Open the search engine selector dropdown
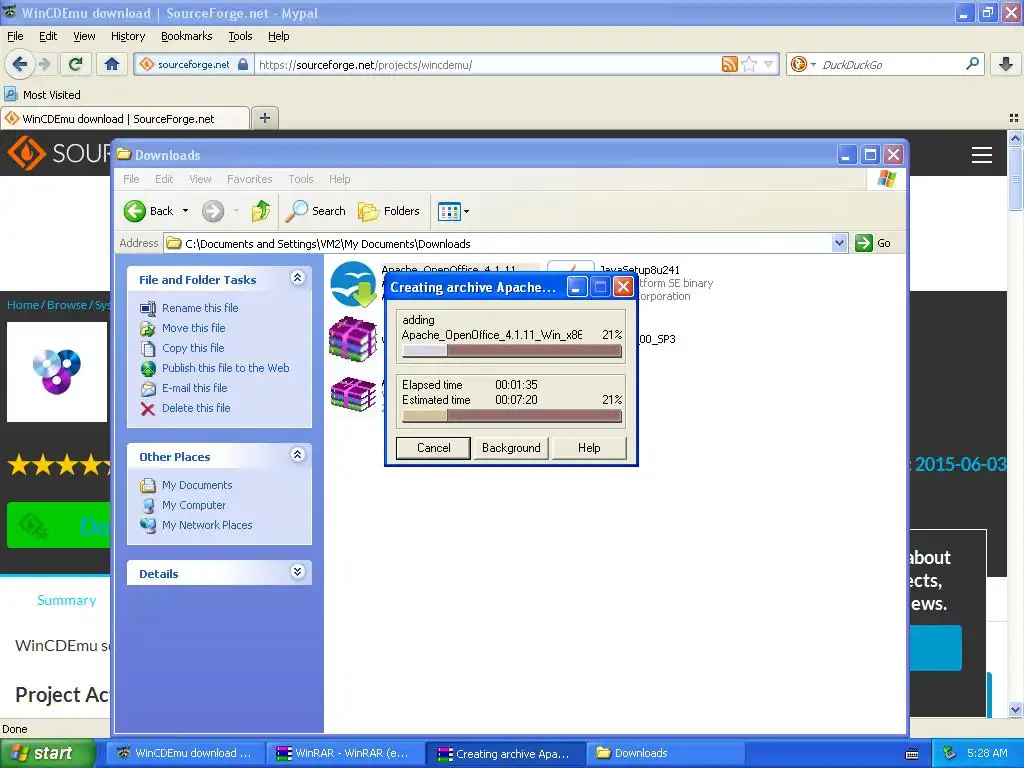This screenshot has height=768, width=1024. click(x=813, y=64)
